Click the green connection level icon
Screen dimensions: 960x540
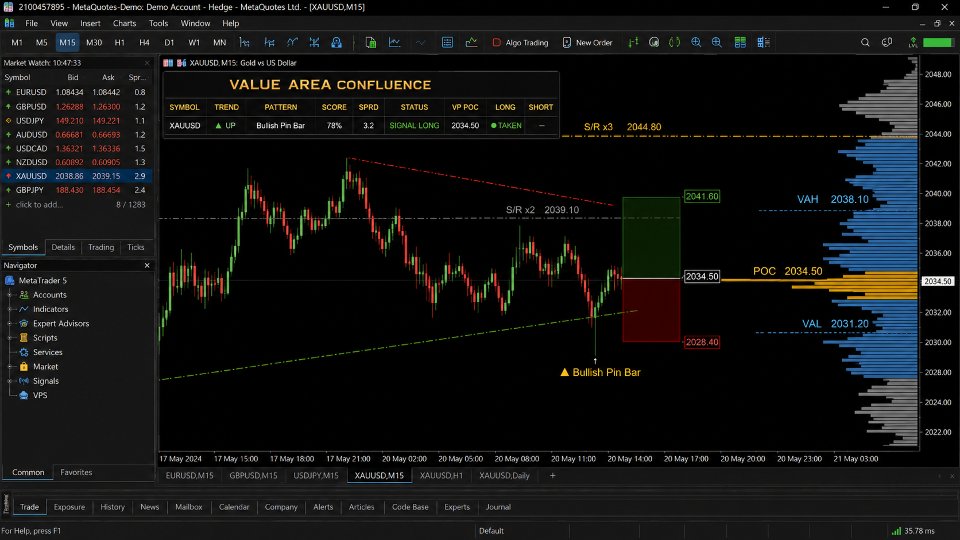(x=913, y=42)
